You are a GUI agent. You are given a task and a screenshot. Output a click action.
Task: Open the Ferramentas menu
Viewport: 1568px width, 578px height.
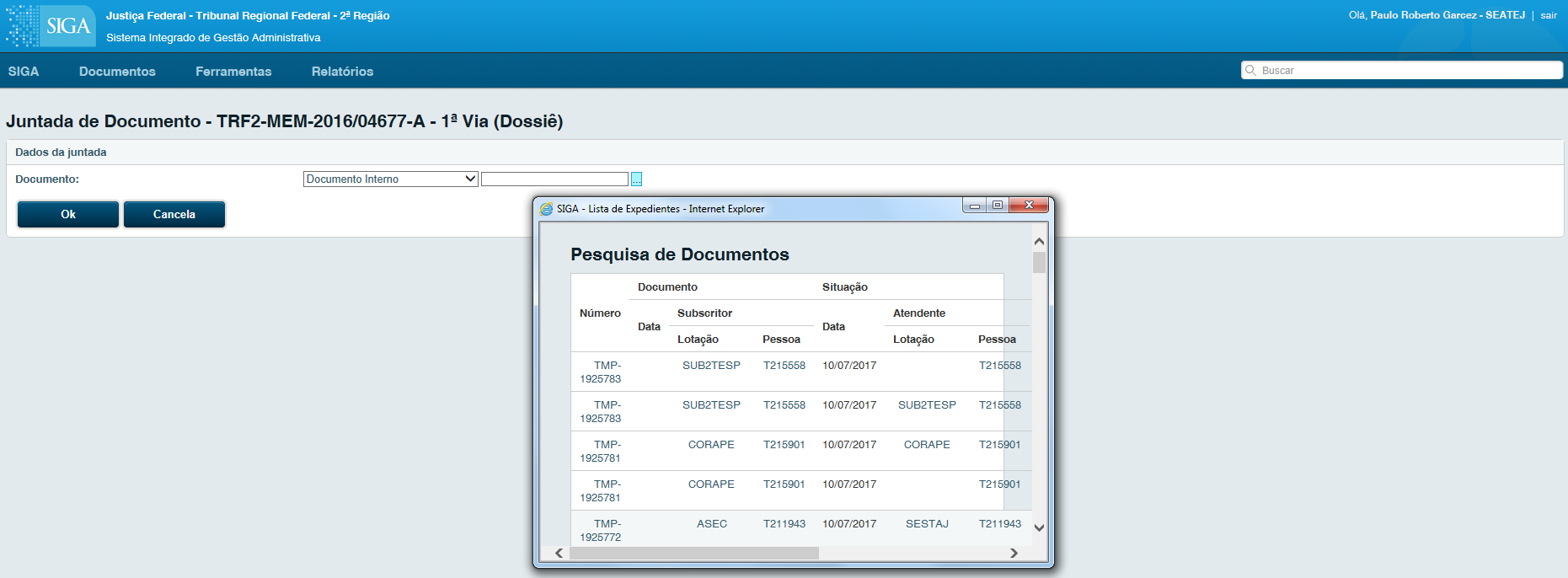(233, 72)
